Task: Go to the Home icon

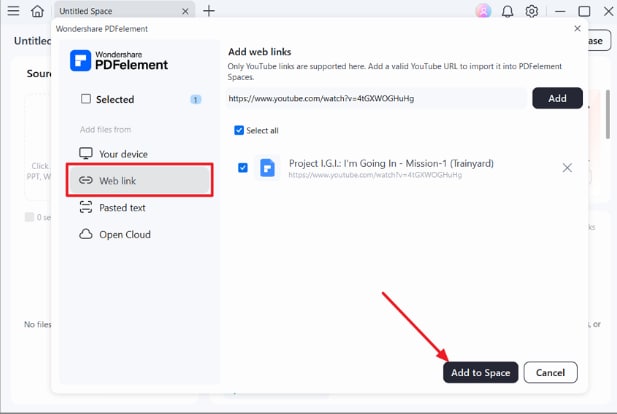Action: point(37,11)
